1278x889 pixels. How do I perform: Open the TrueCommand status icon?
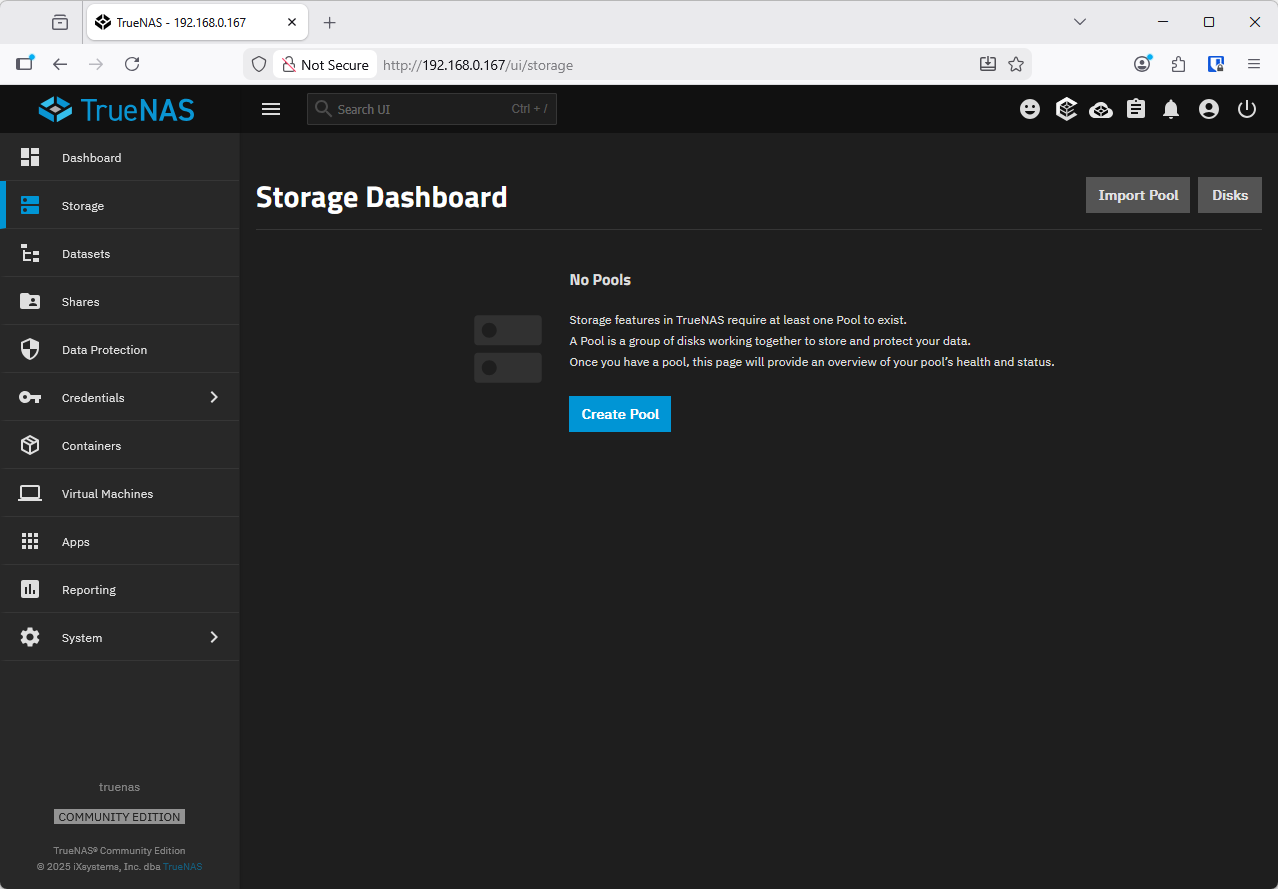(1066, 109)
